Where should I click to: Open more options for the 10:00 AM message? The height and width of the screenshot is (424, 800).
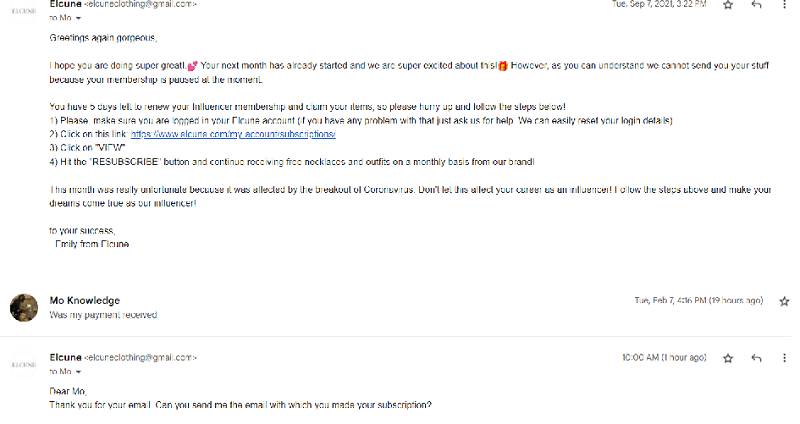point(784,357)
